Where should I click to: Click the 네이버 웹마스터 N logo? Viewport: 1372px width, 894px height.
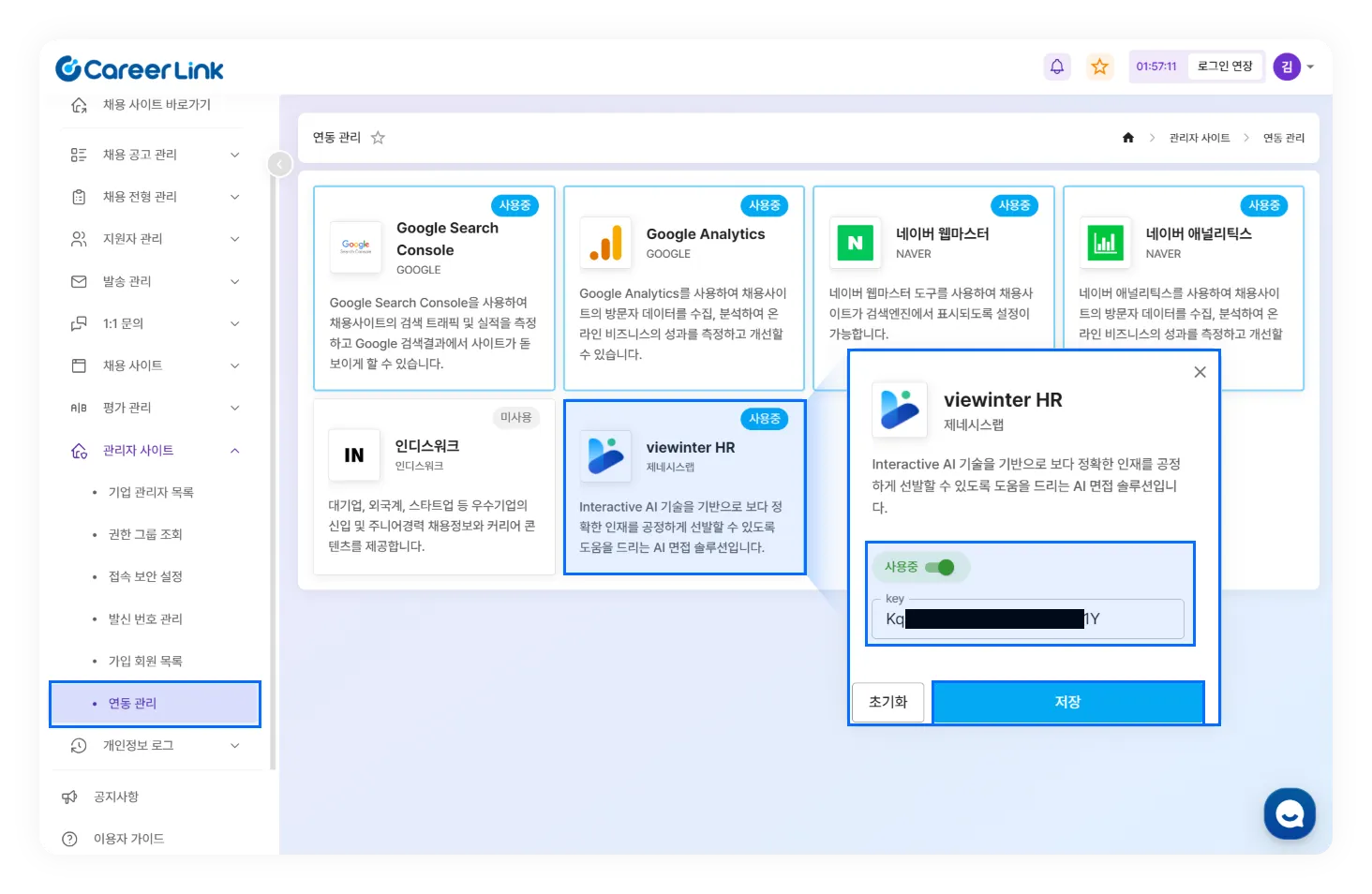coord(855,243)
